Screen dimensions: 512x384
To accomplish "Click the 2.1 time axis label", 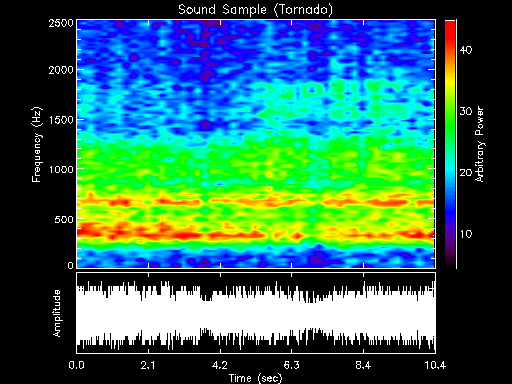I will [x=148, y=365].
